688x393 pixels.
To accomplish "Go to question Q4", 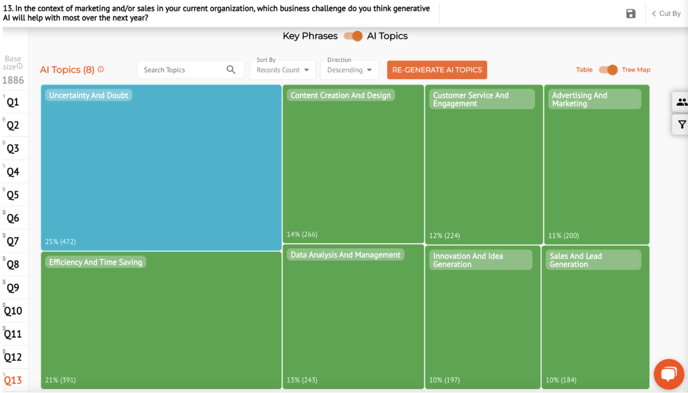I will tap(13, 172).
